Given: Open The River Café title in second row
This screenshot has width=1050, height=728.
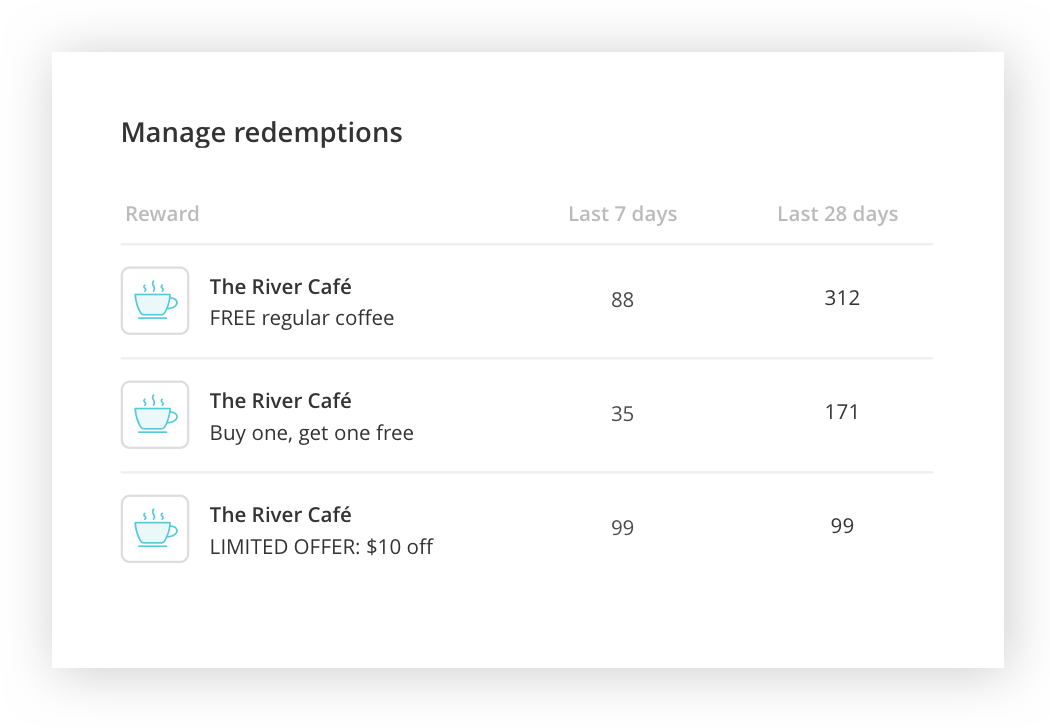Looking at the screenshot, I should (x=280, y=401).
